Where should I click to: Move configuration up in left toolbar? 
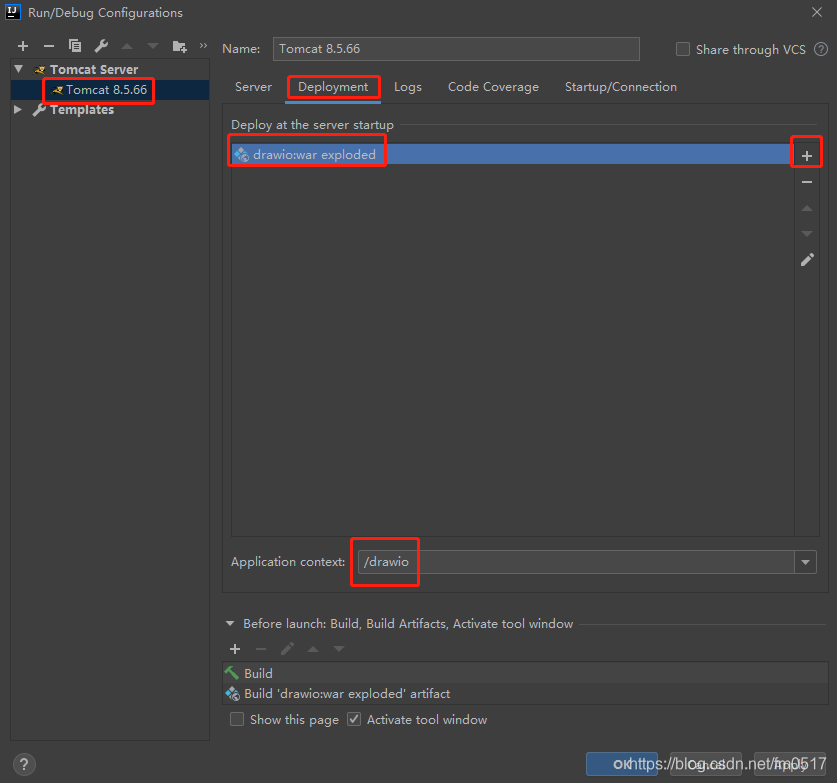click(x=127, y=46)
